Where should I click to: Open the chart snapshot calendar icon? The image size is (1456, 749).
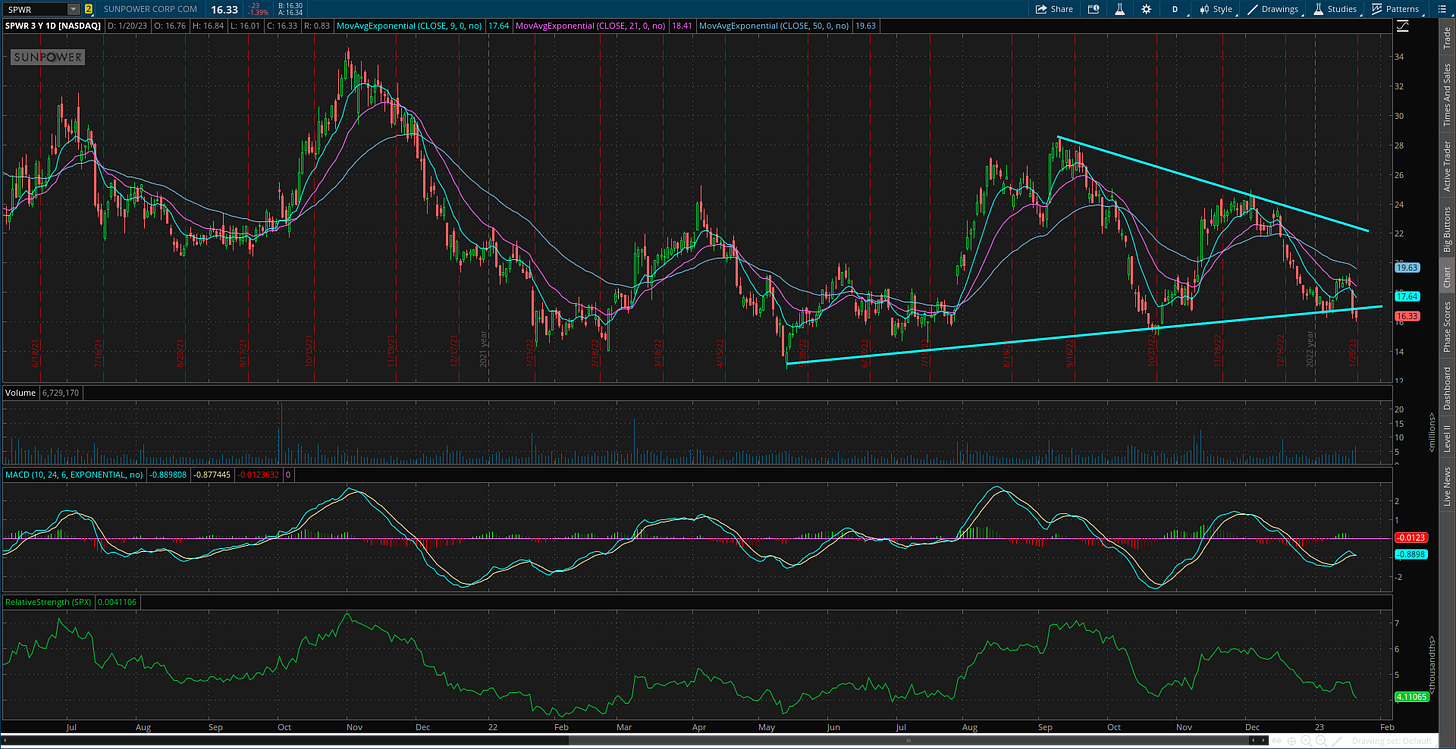[x=1093, y=9]
